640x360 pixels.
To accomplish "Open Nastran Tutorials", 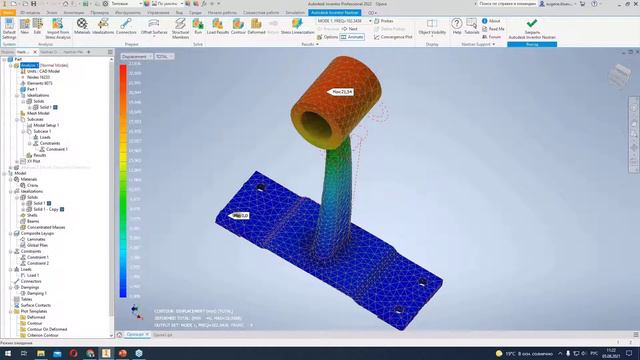I will click(x=471, y=27).
